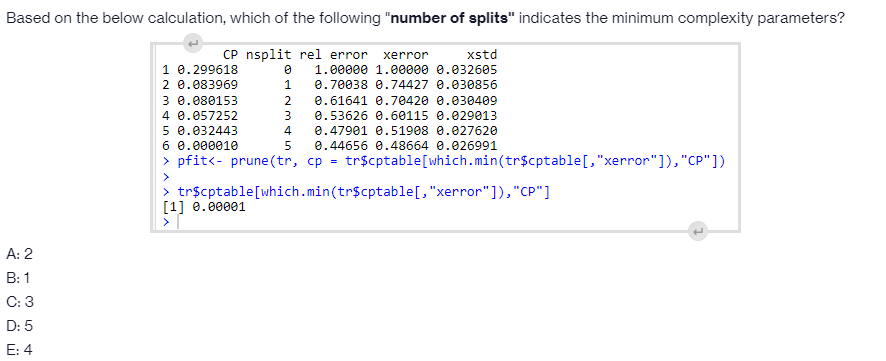Click the xerror value 0.74427
This screenshot has height=361, width=886.
(x=402, y=86)
